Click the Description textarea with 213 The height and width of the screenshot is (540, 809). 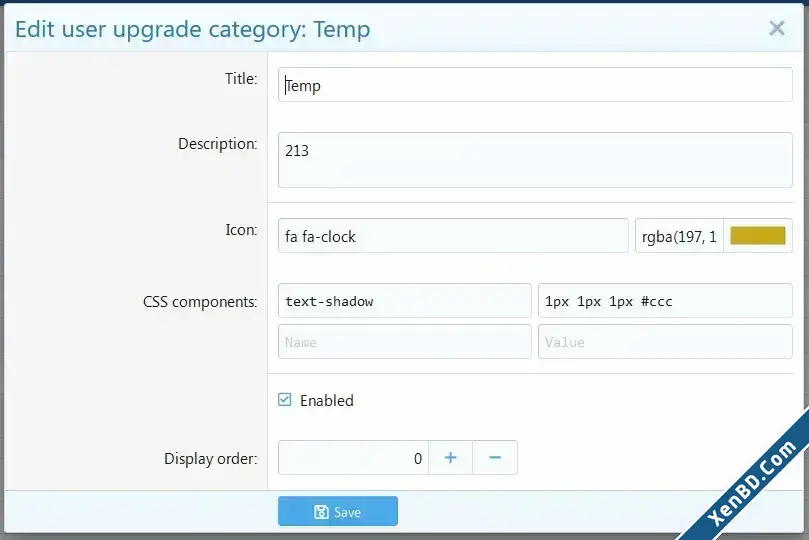point(535,160)
